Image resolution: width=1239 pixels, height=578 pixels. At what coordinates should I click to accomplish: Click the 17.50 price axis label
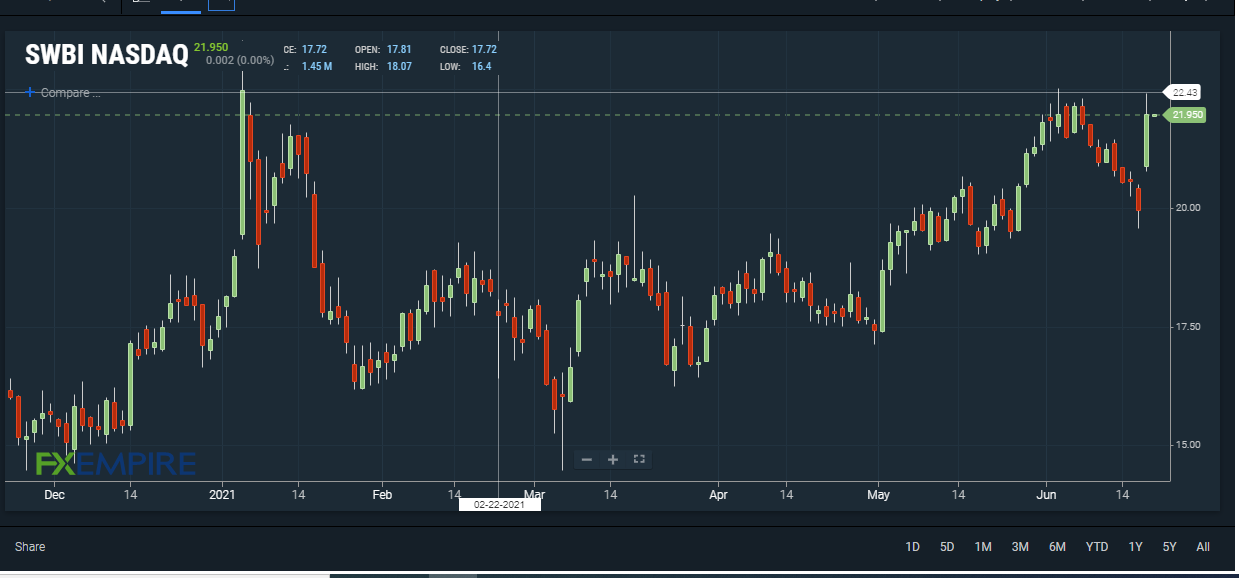point(1187,327)
